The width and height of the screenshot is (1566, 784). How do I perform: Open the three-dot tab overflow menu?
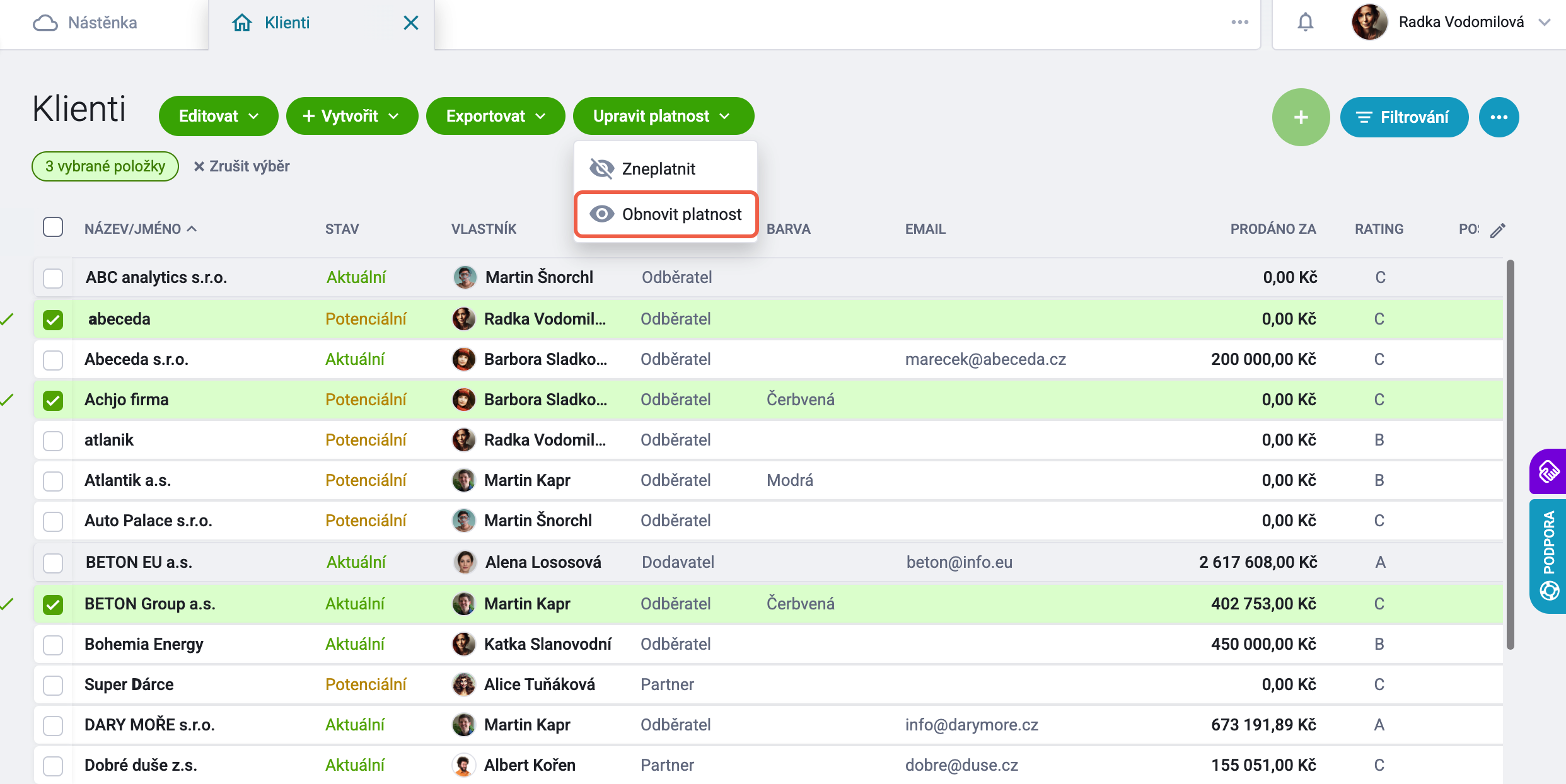point(1239,23)
